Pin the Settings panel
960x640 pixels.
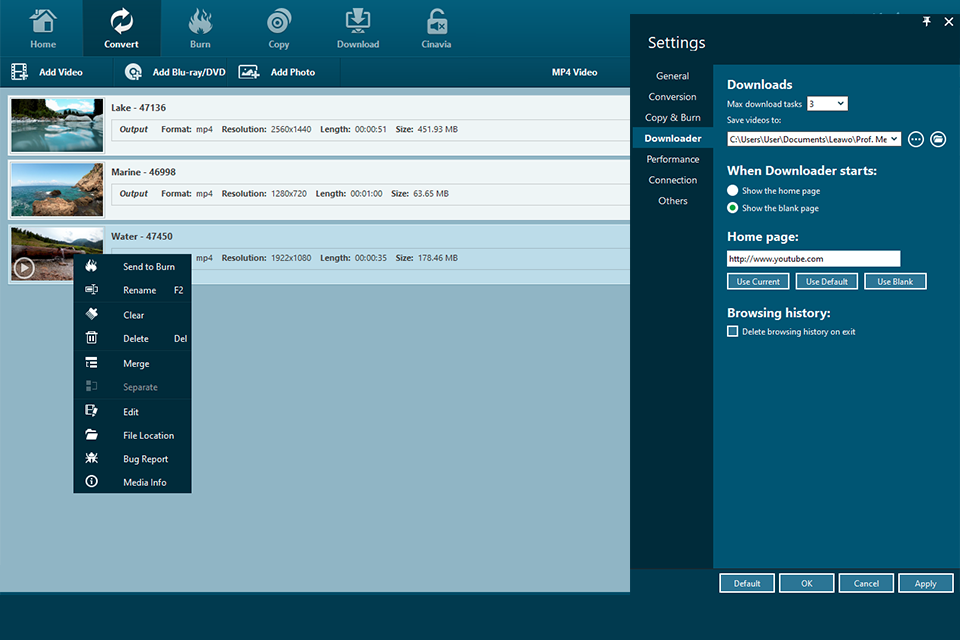click(x=927, y=21)
